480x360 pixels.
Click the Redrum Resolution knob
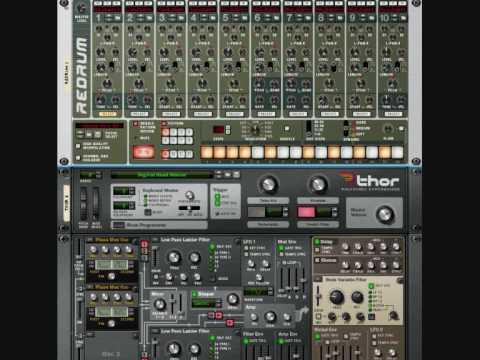coord(255,130)
